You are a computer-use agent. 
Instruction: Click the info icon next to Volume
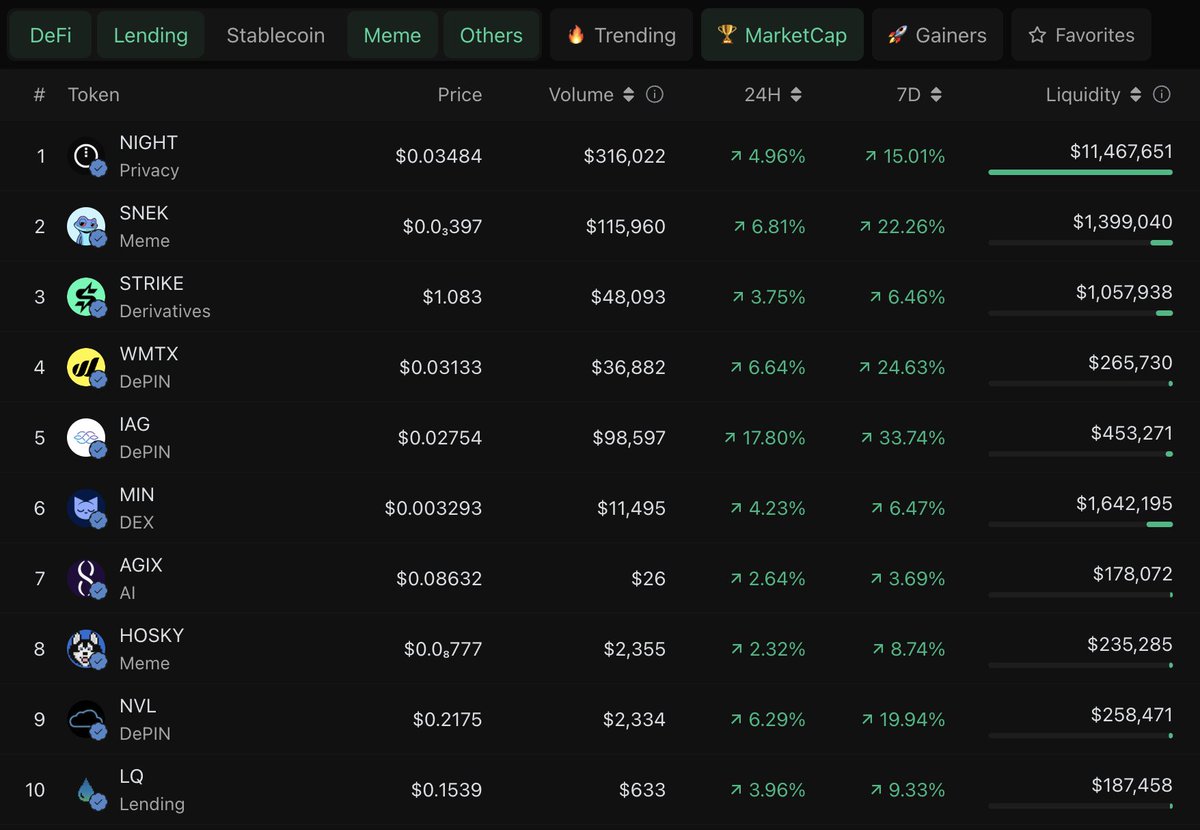[655, 95]
